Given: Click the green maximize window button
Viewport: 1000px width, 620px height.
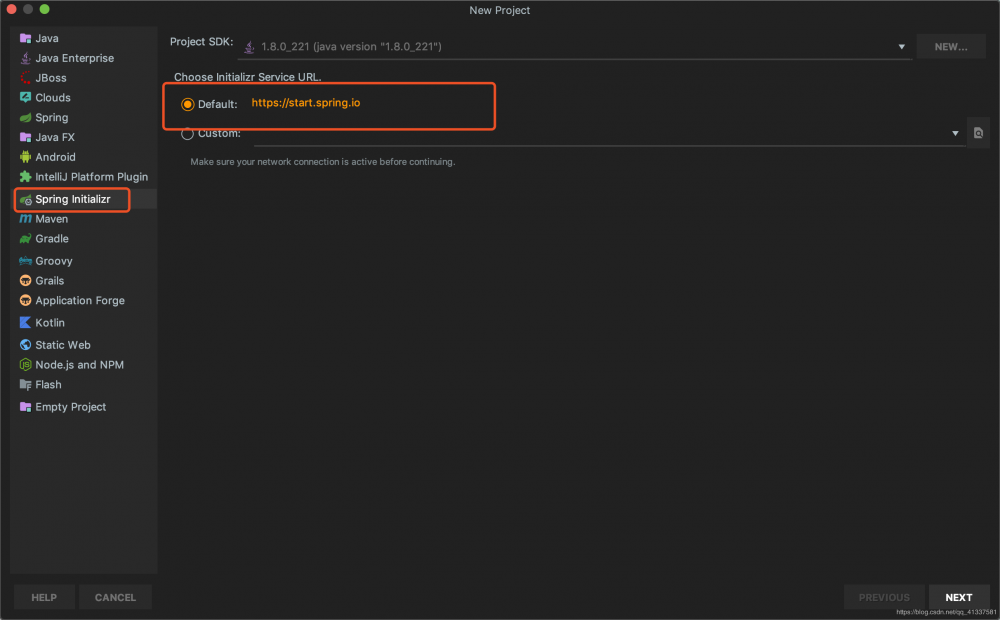Looking at the screenshot, I should (x=44, y=9).
